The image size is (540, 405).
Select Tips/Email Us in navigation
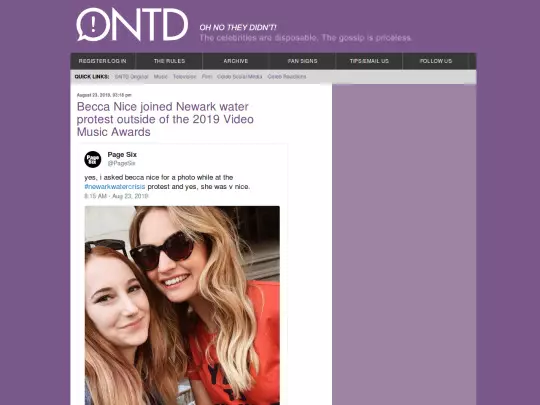[369, 61]
